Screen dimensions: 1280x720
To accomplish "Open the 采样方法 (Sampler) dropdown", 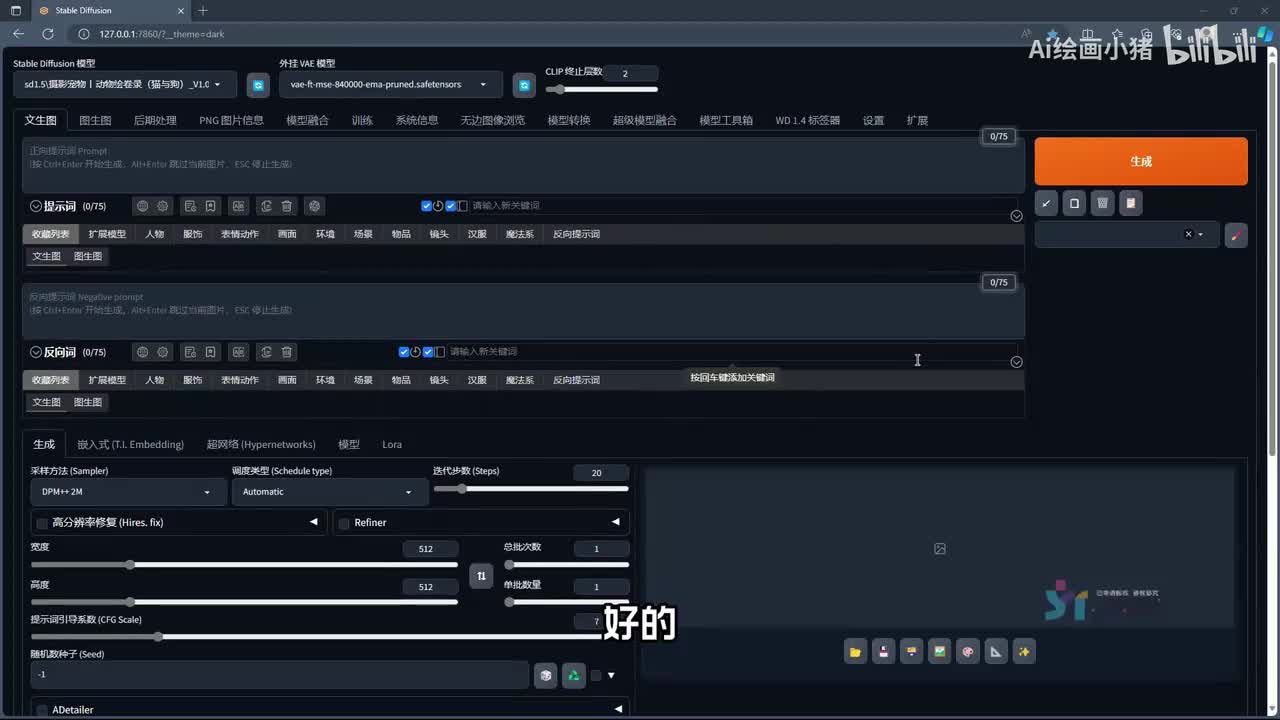I will 128,492.
